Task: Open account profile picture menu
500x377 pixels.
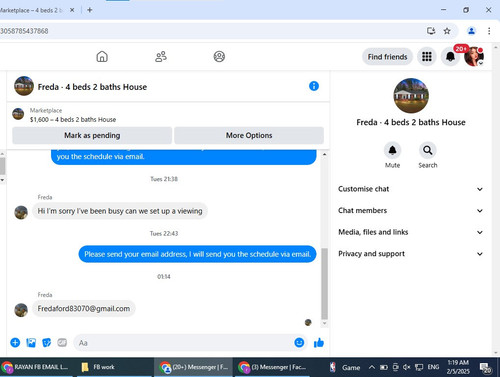Action: [x=474, y=56]
